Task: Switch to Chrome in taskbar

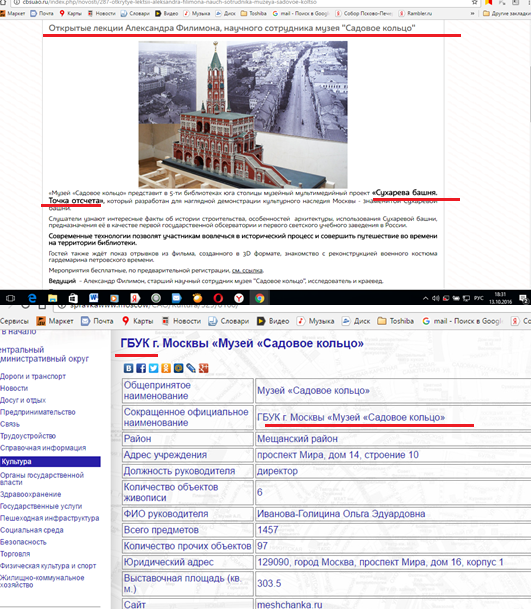Action: tap(259, 298)
